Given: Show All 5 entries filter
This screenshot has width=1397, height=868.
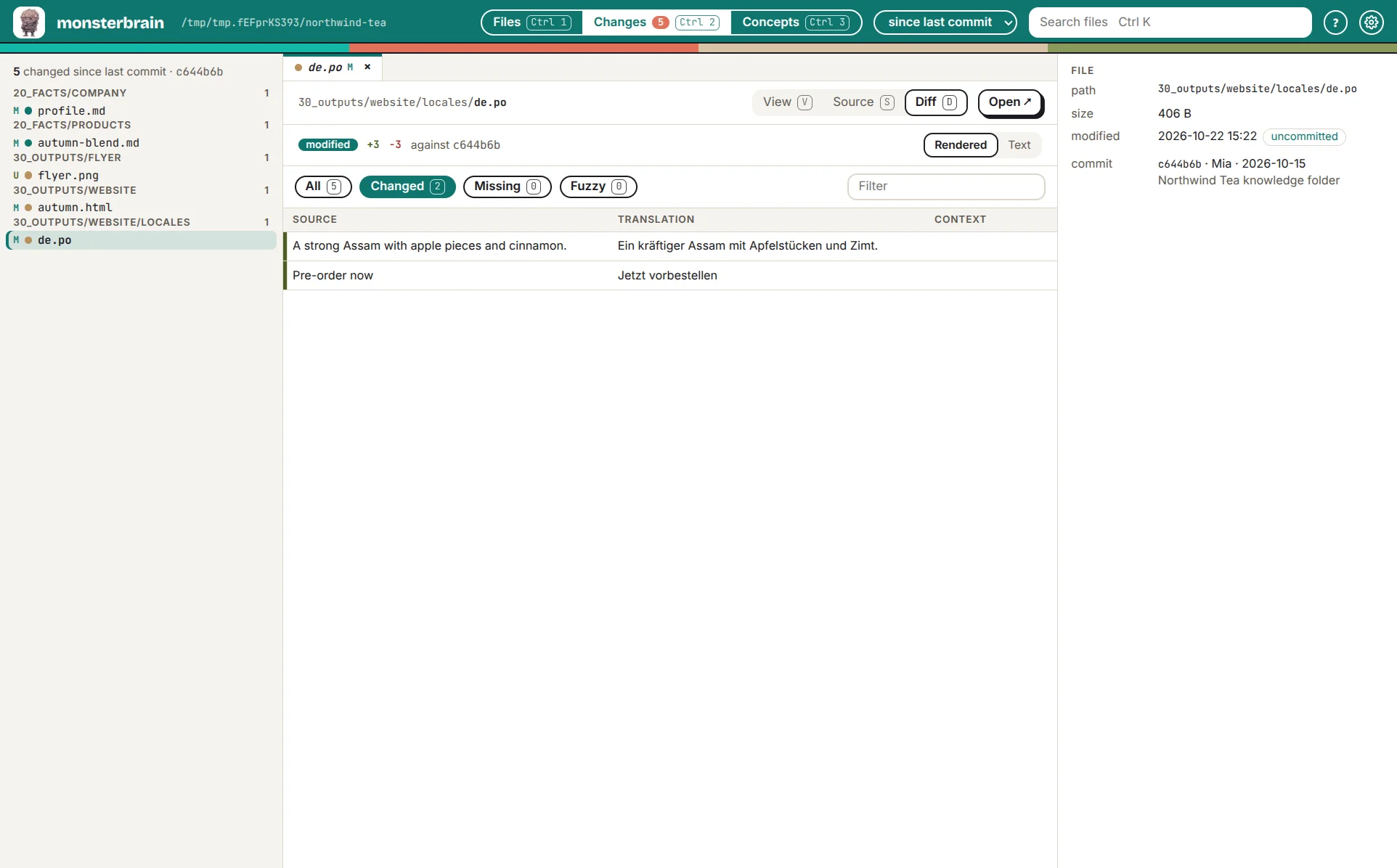Looking at the screenshot, I should pyautogui.click(x=323, y=187).
